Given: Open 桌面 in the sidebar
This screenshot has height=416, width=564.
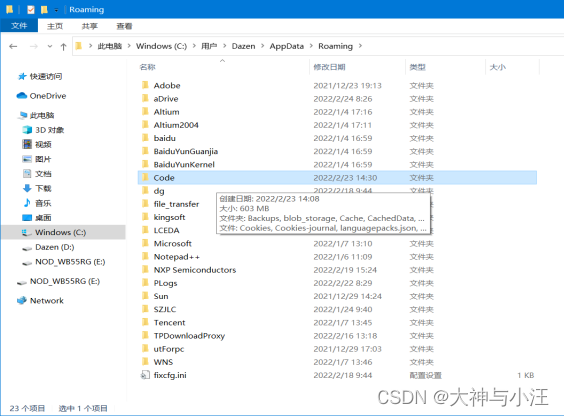Looking at the screenshot, I should 43,218.
